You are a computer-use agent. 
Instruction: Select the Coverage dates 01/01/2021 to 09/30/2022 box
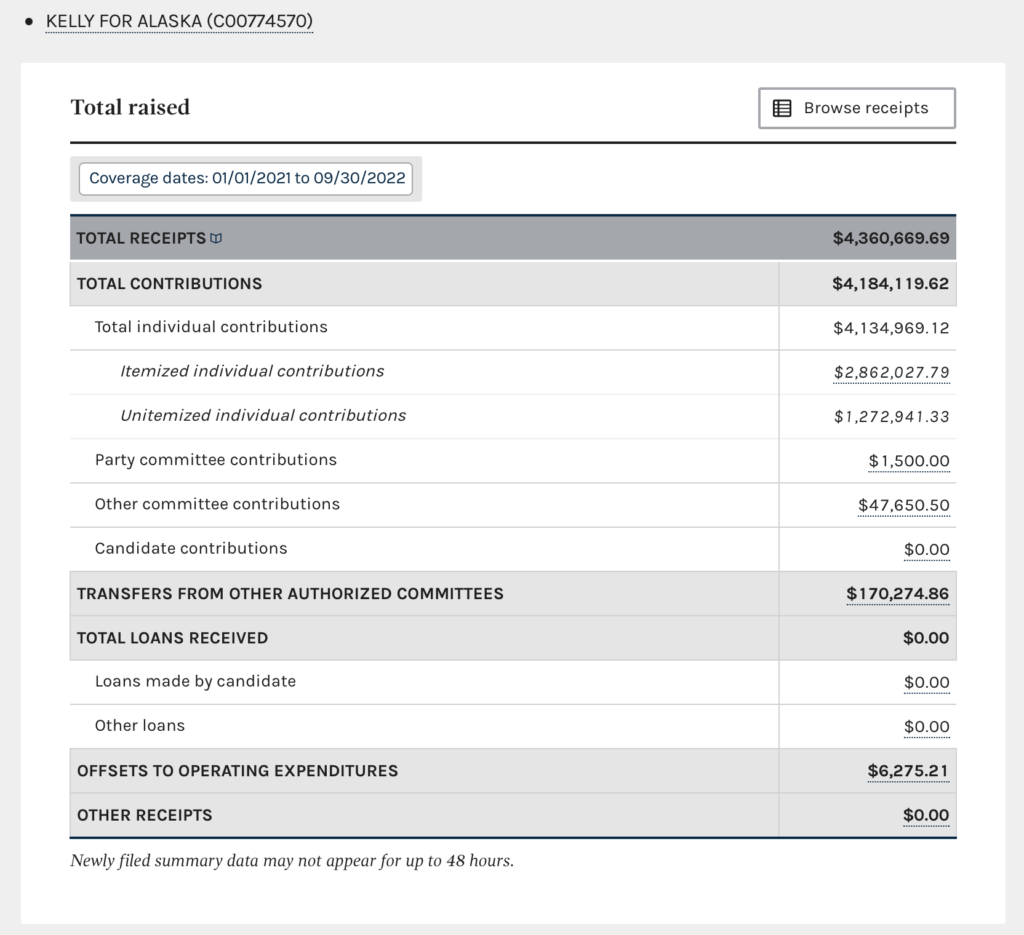click(x=246, y=178)
